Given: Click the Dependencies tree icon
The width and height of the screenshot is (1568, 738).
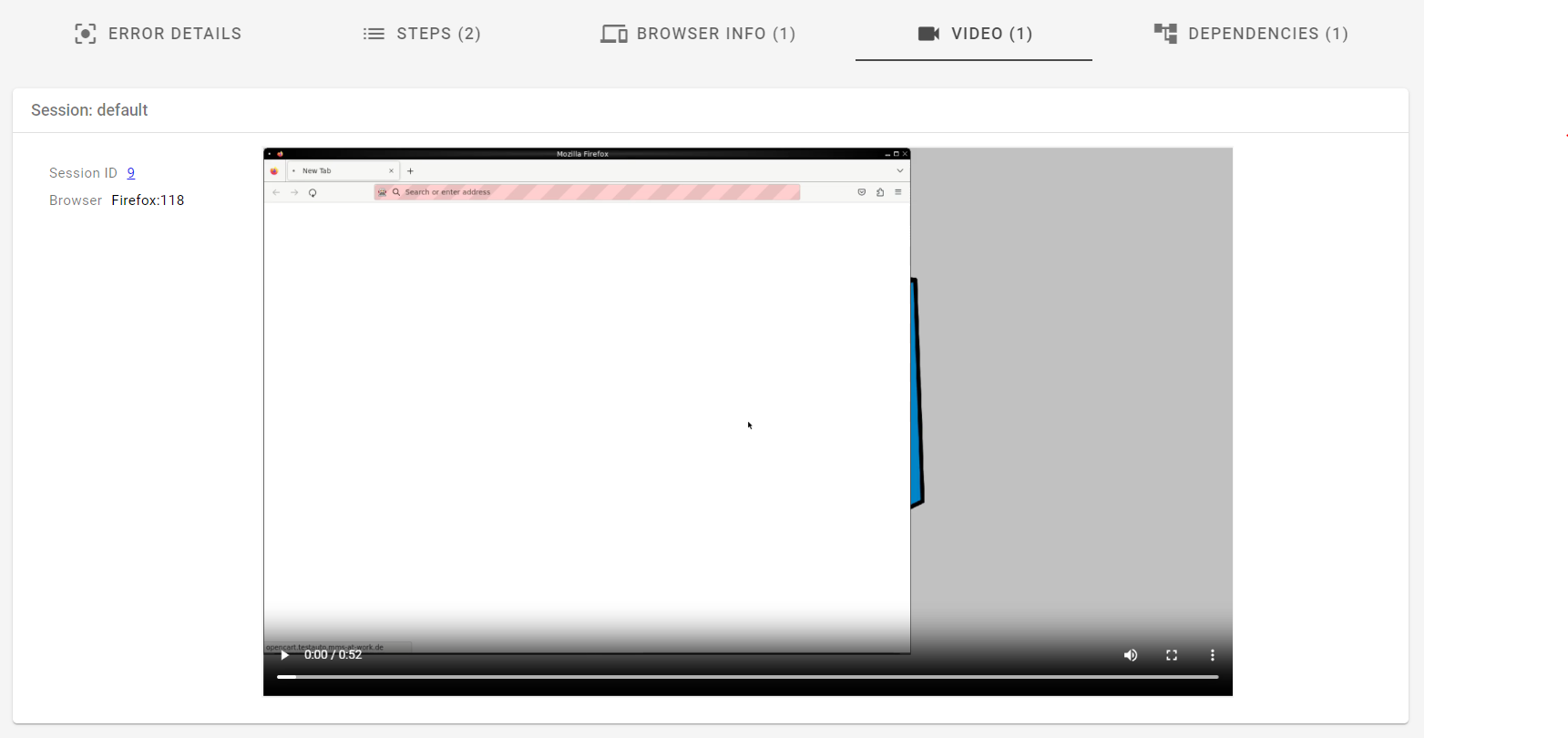Looking at the screenshot, I should 1165,34.
